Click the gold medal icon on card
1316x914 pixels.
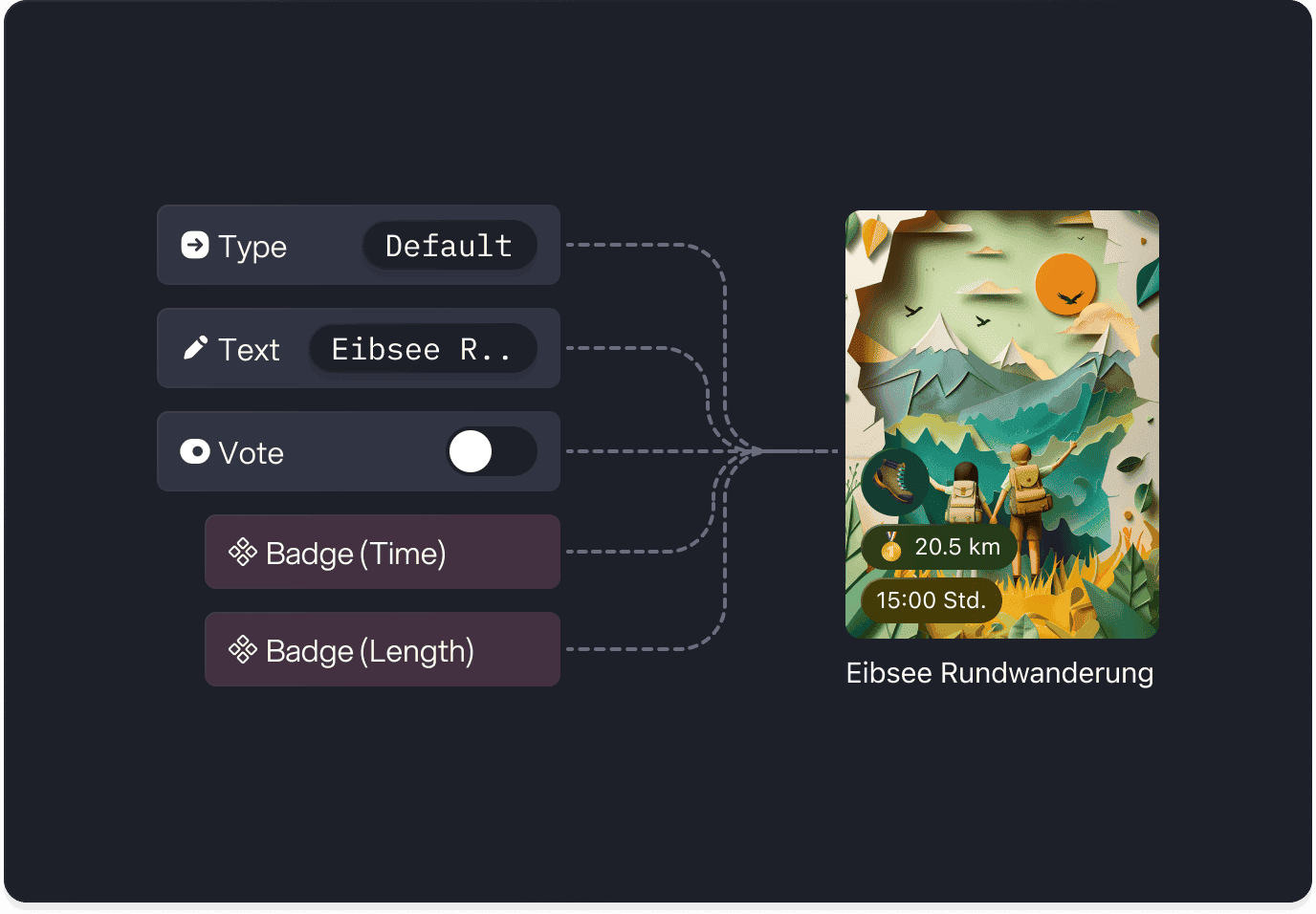890,547
